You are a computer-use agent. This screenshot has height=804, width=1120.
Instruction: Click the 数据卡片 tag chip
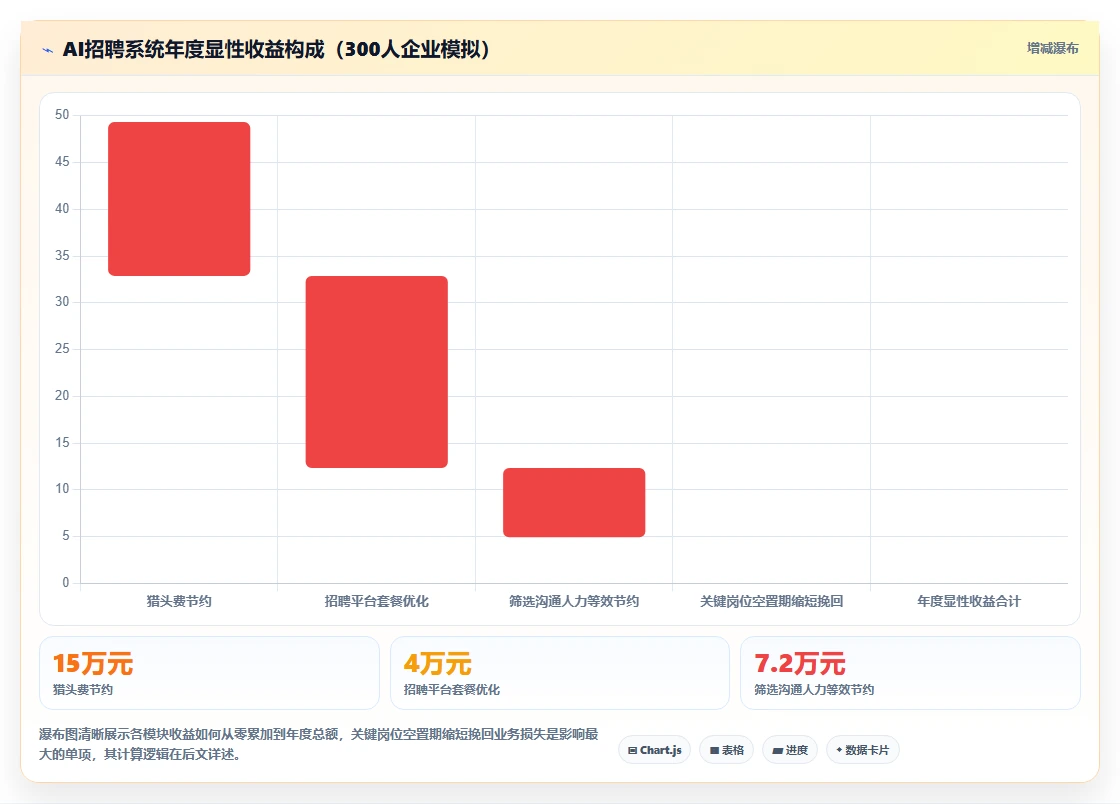(863, 750)
